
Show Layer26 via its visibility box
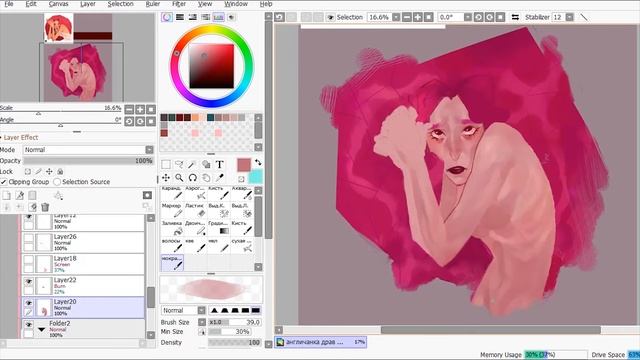pyautogui.click(x=29, y=238)
